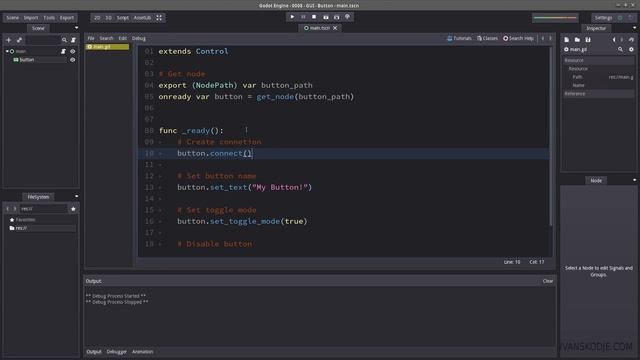Go back in Inspector history
Image resolution: width=640 pixels, height=360 pixels.
614,40
